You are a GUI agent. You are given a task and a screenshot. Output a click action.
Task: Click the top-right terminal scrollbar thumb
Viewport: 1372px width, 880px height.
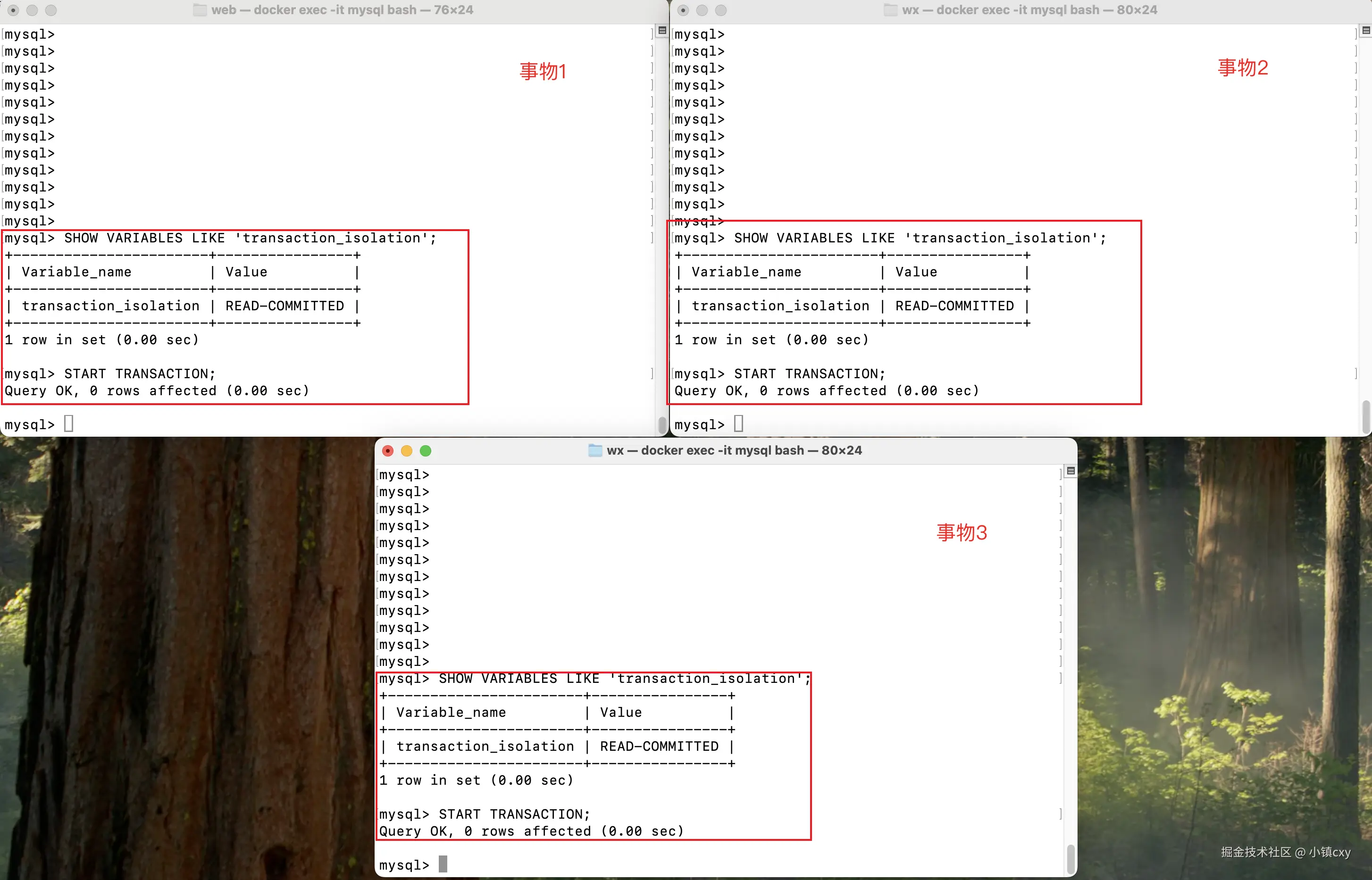pos(1366,417)
